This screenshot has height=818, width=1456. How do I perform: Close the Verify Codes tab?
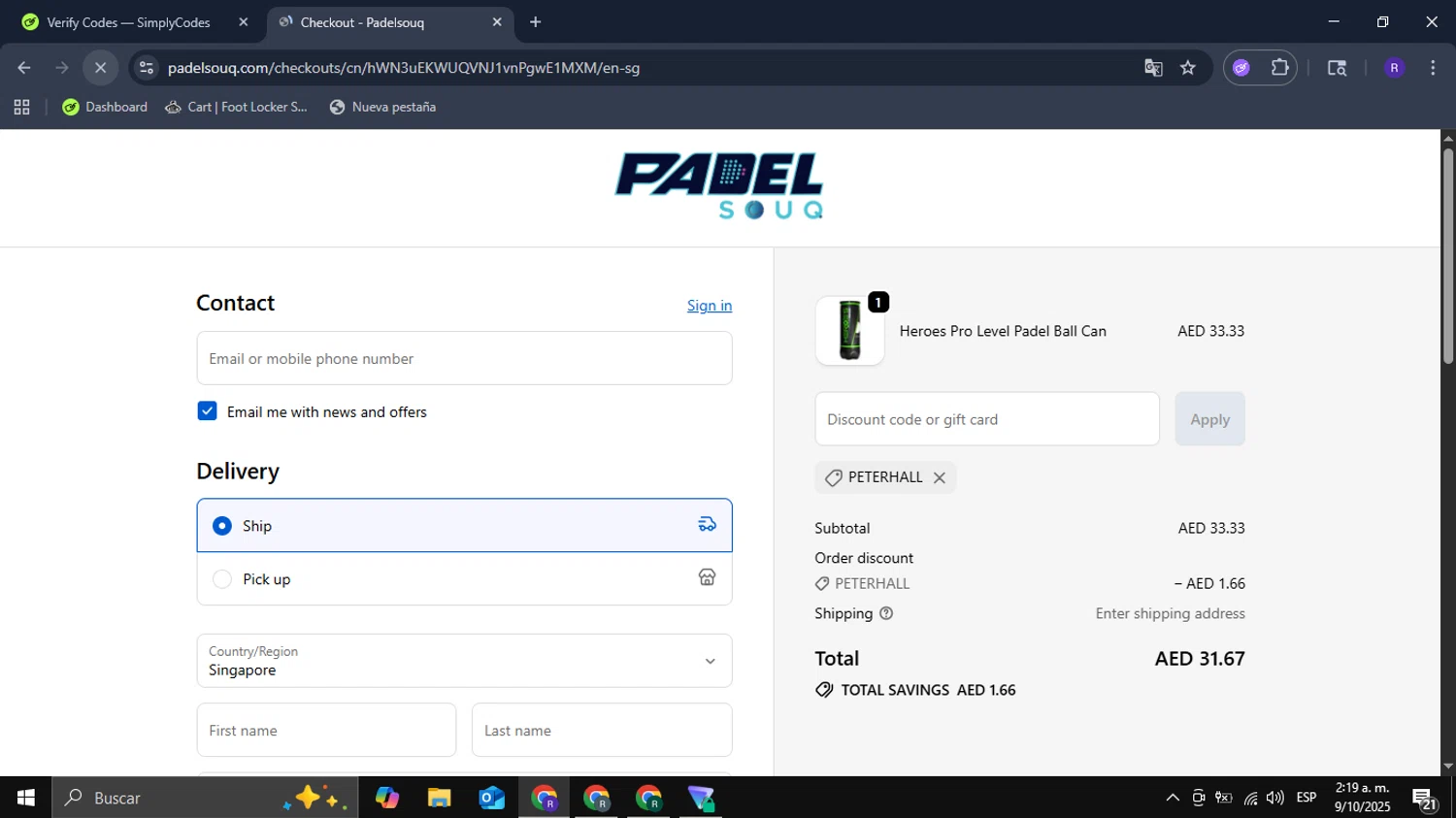(x=244, y=22)
